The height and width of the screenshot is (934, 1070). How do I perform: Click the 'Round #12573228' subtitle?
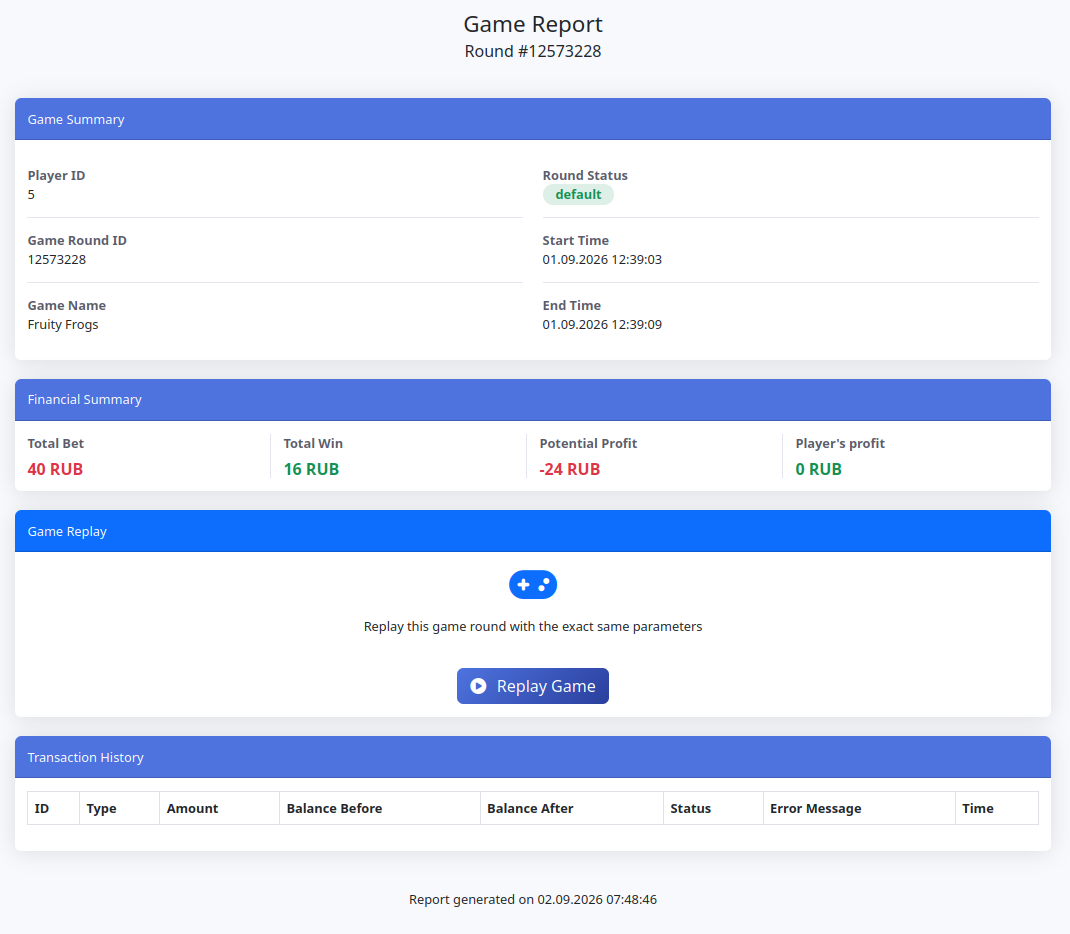pos(533,51)
